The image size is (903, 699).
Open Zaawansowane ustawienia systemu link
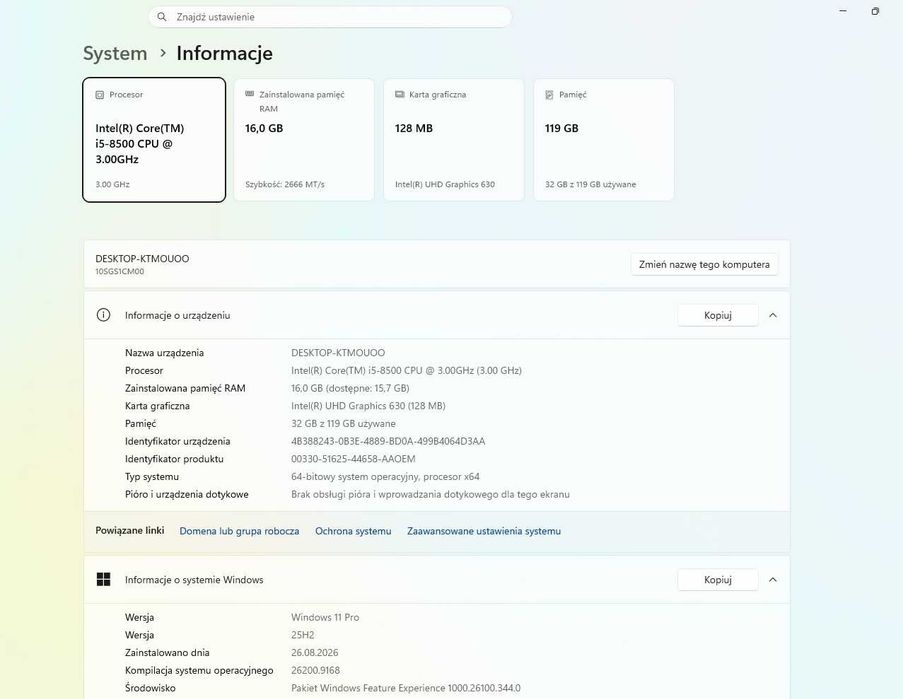point(484,531)
